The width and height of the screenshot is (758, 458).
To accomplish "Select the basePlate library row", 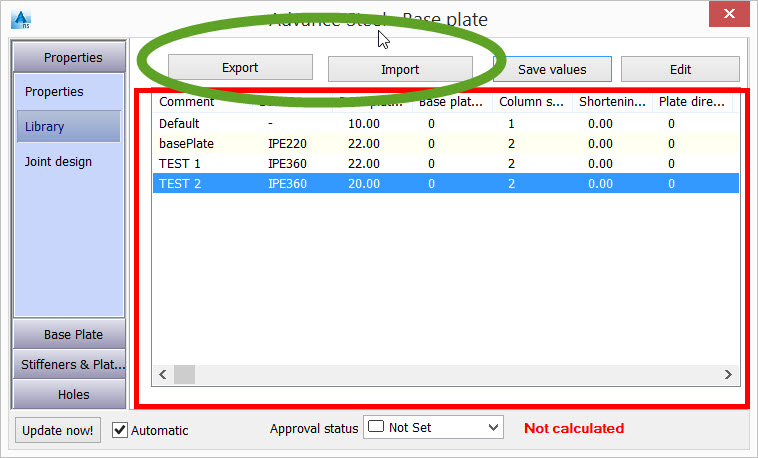I will point(446,144).
